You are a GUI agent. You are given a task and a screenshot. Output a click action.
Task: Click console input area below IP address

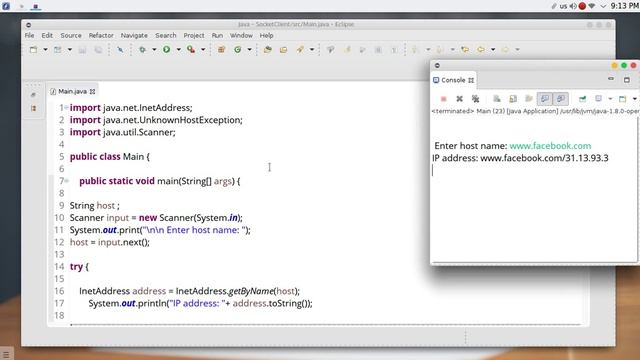pyautogui.click(x=534, y=171)
